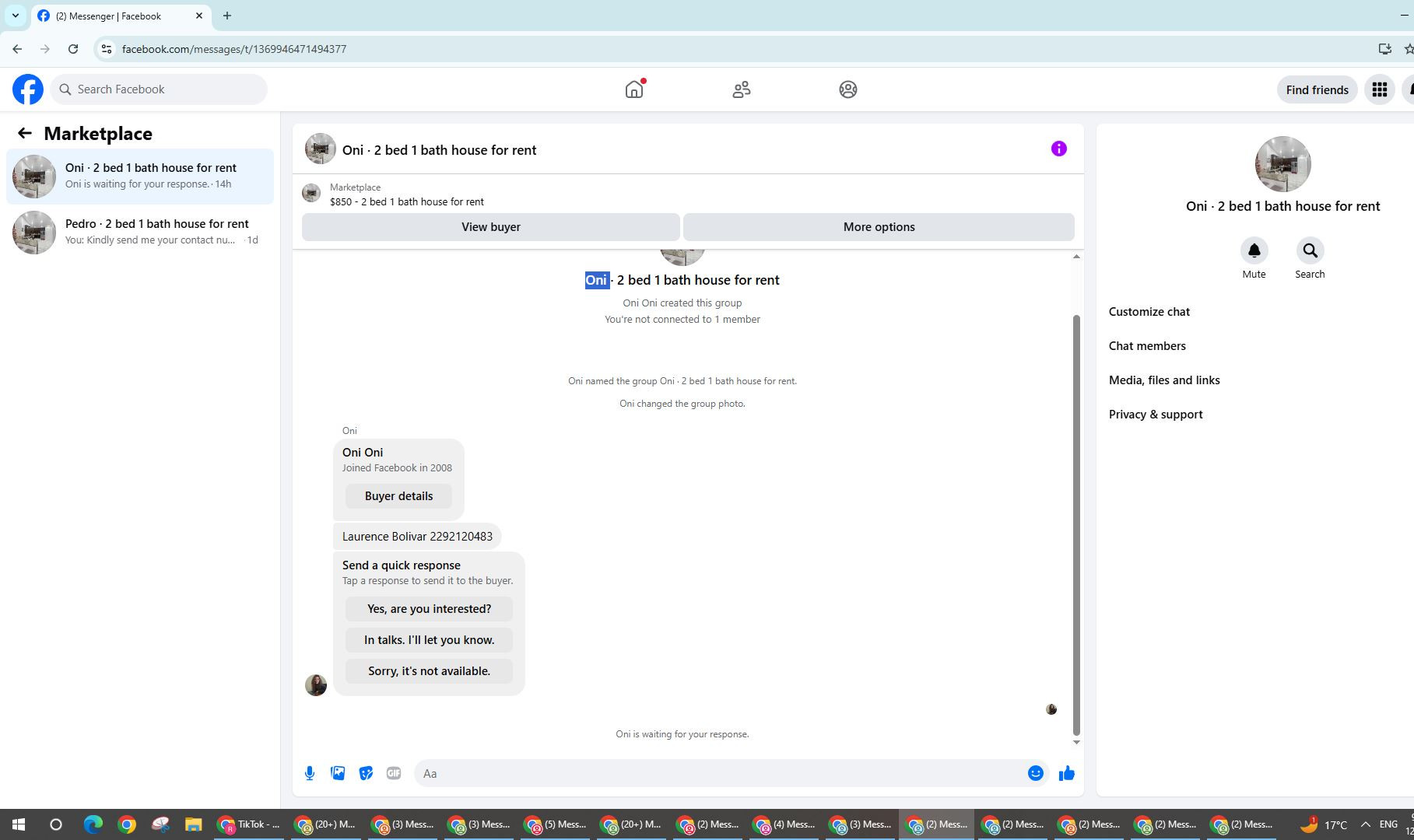Viewport: 1414px width, 840px height.
Task: Open More options for listing
Action: click(879, 227)
